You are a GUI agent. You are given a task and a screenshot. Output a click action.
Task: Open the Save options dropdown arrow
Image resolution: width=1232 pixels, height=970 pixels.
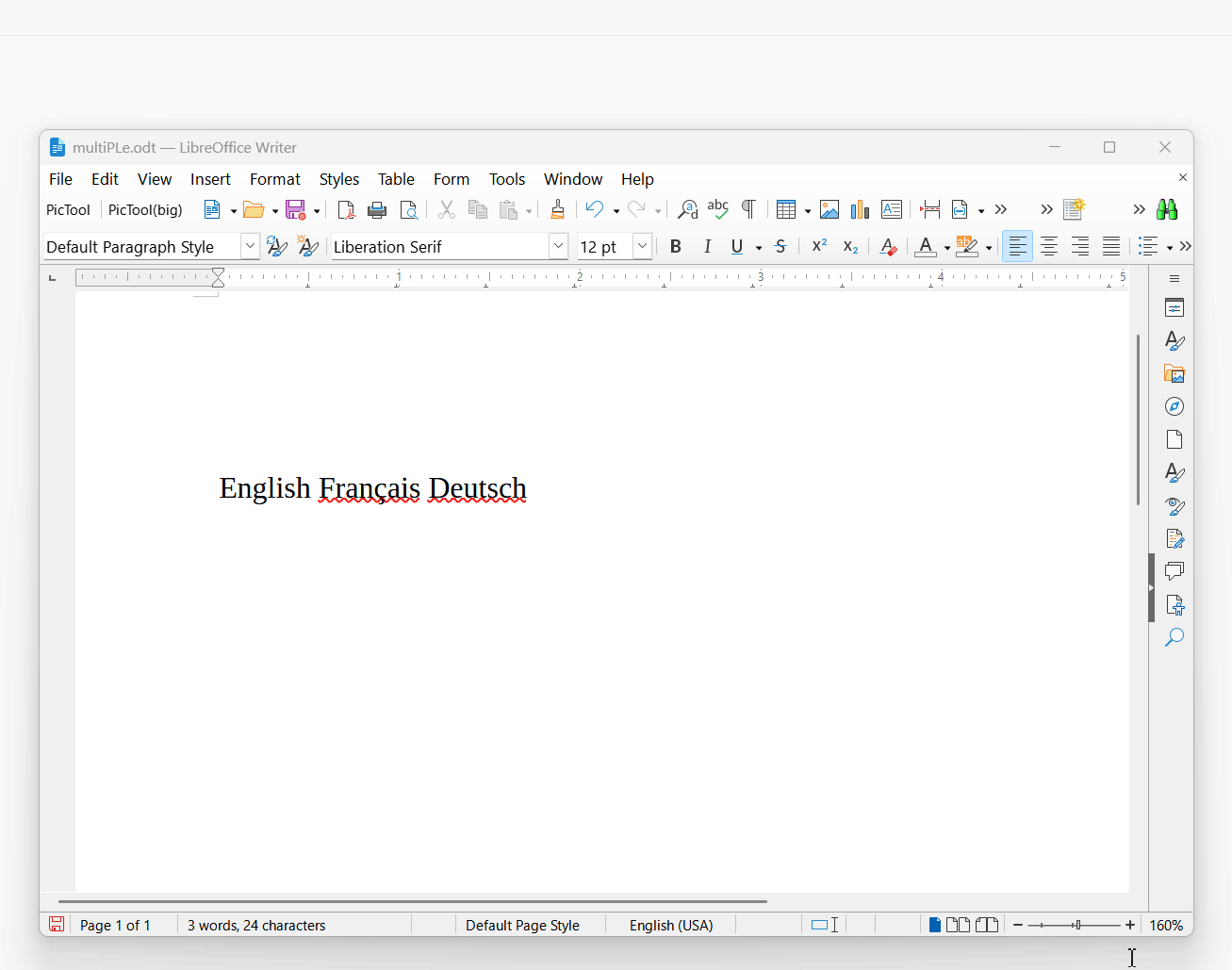pos(317,210)
